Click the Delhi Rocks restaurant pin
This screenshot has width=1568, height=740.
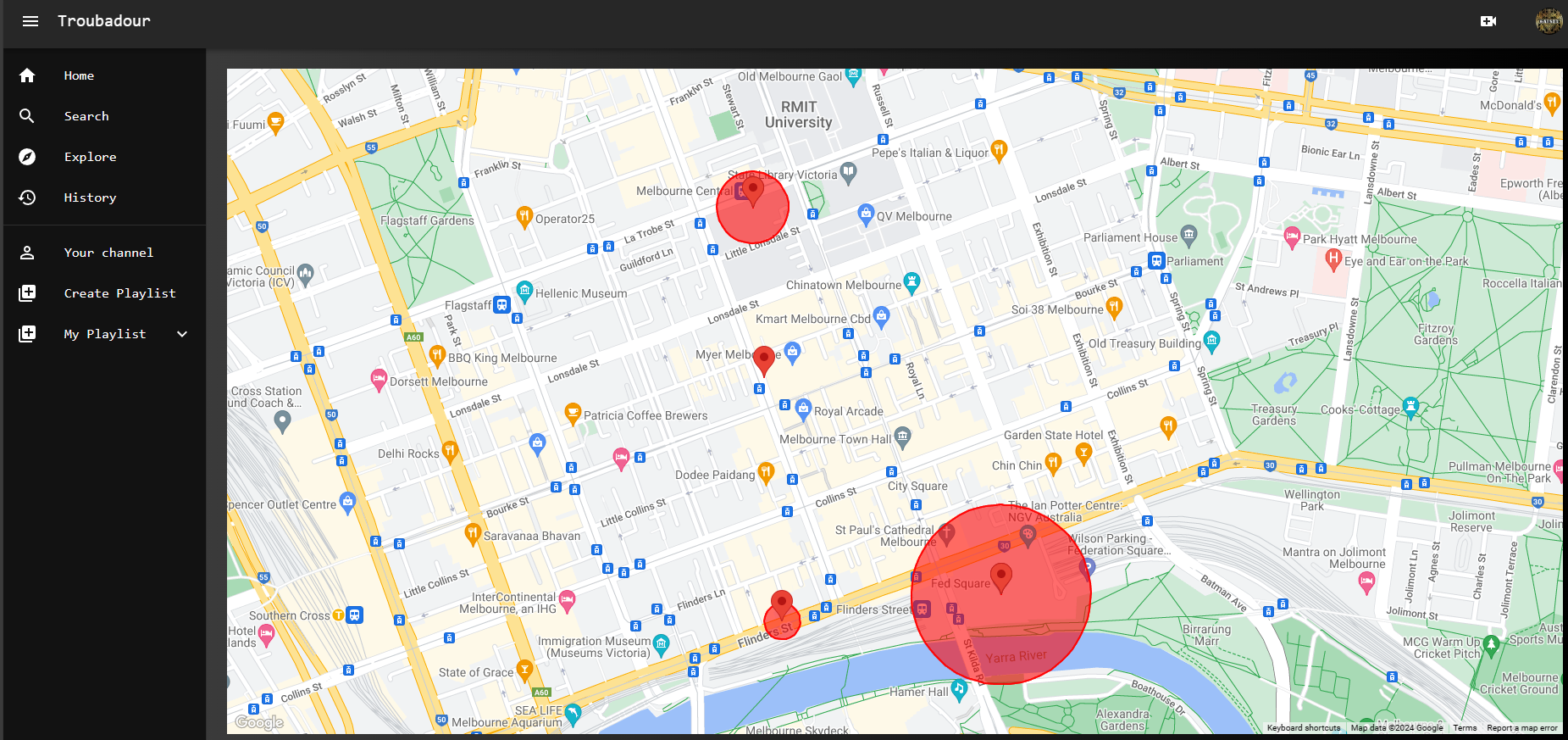450,452
